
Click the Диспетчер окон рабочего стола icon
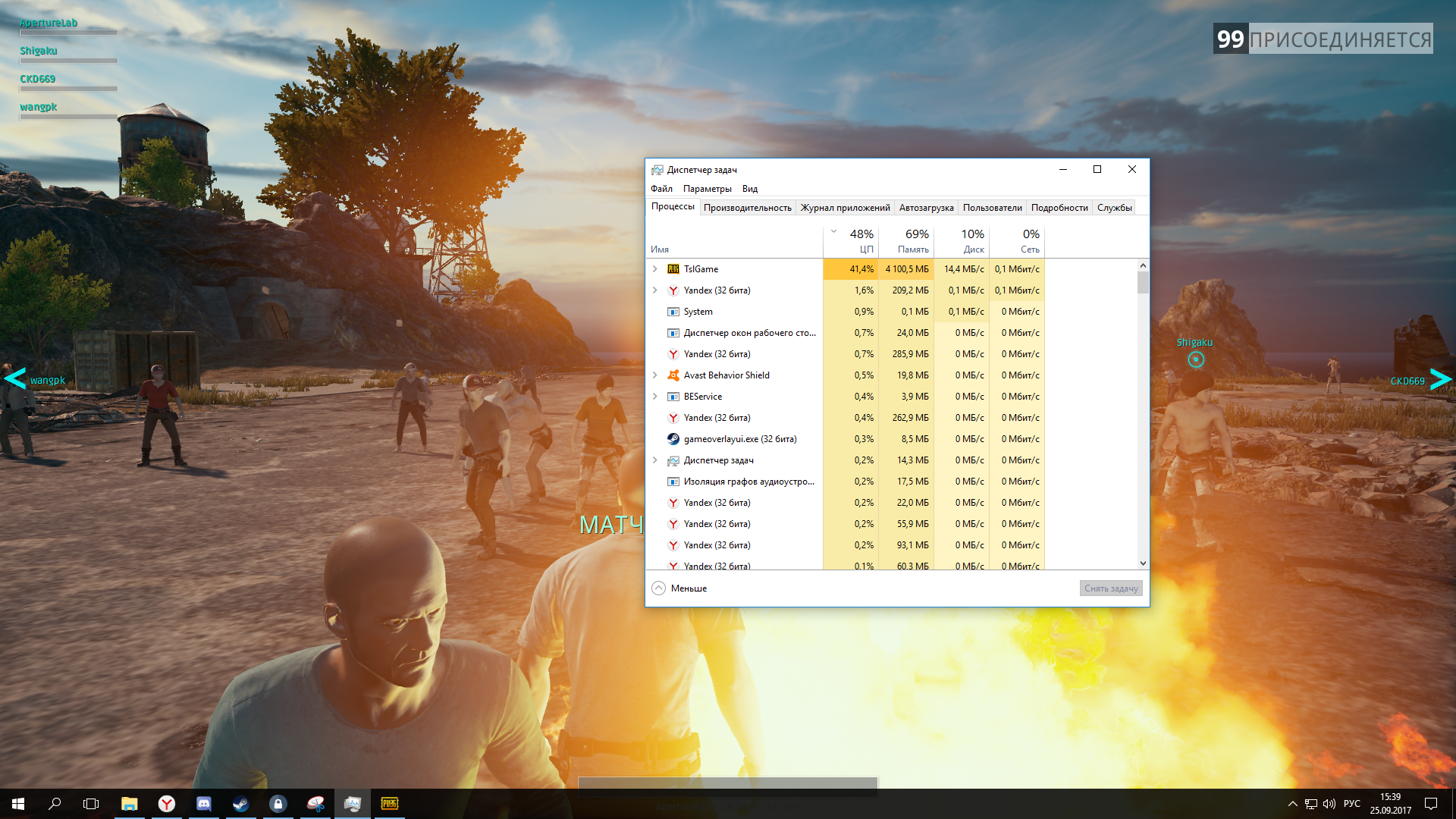click(x=673, y=333)
